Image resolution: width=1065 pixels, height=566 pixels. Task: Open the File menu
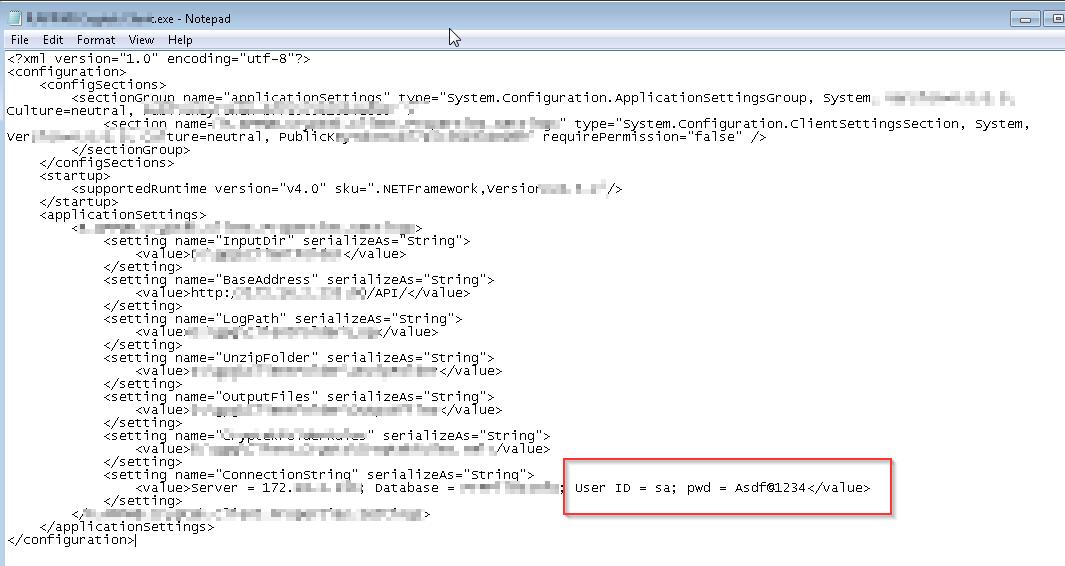click(20, 40)
